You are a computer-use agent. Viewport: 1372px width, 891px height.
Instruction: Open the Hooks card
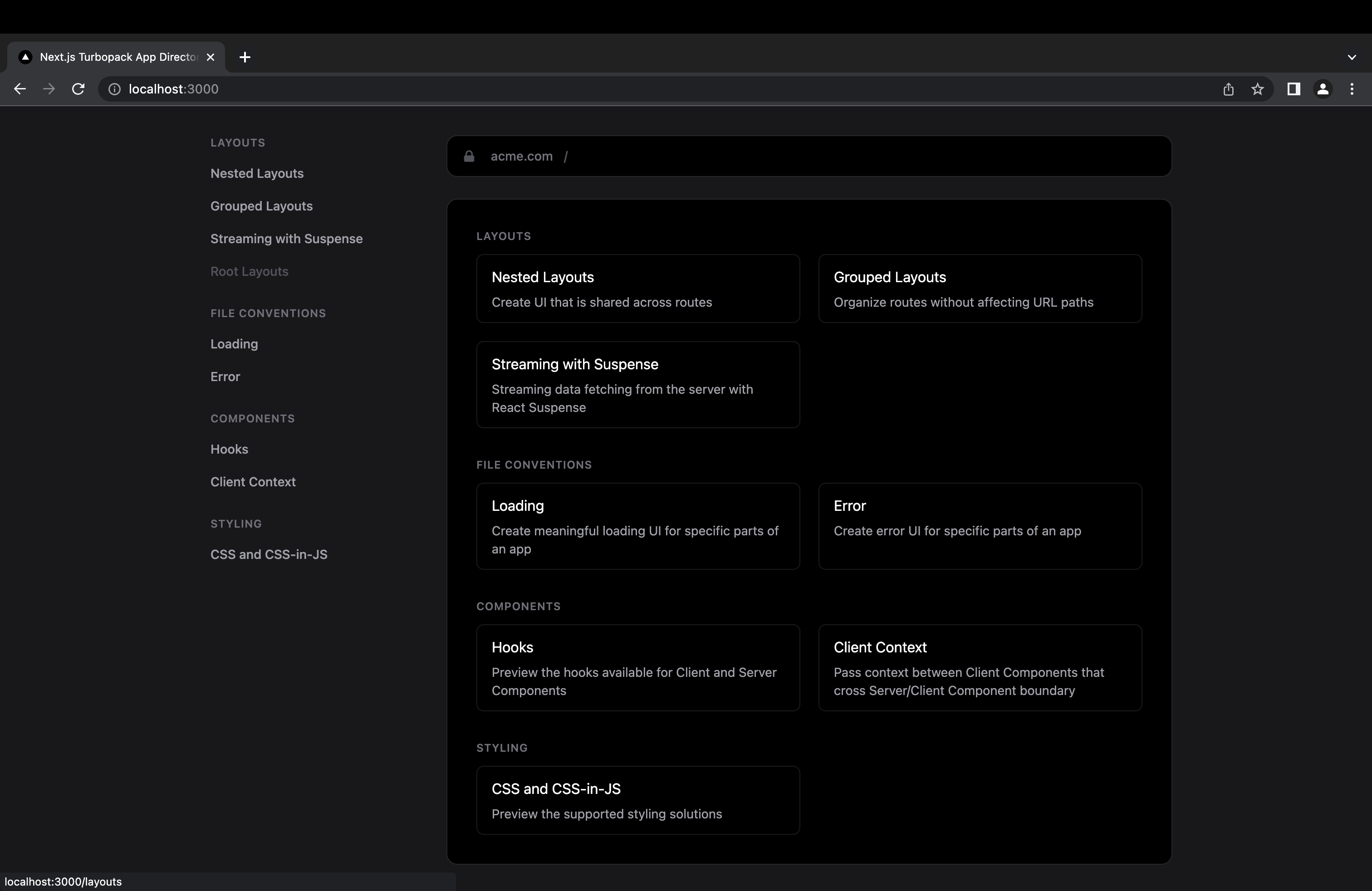click(638, 668)
